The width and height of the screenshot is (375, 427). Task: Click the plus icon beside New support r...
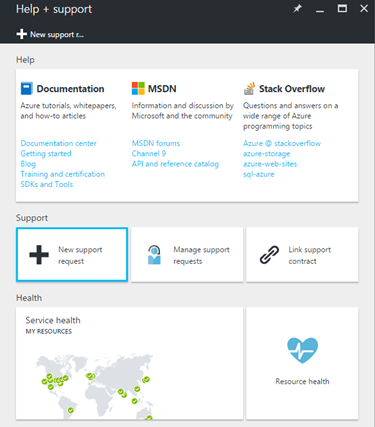(22, 34)
